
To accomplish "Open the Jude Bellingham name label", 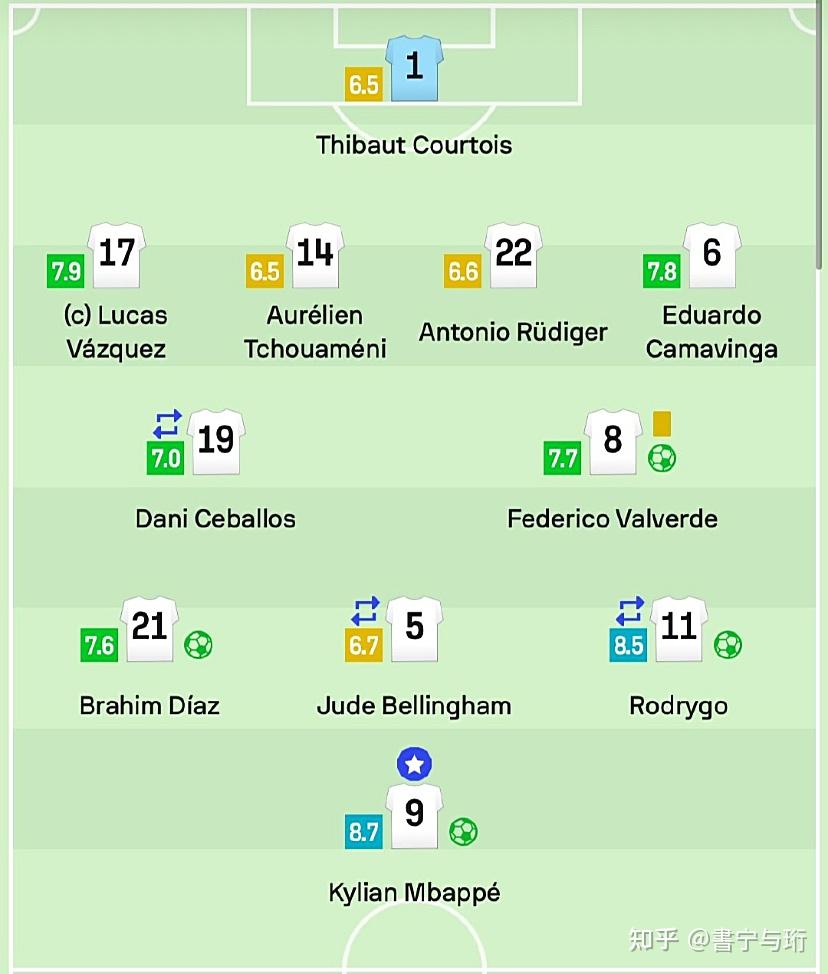I will [414, 706].
